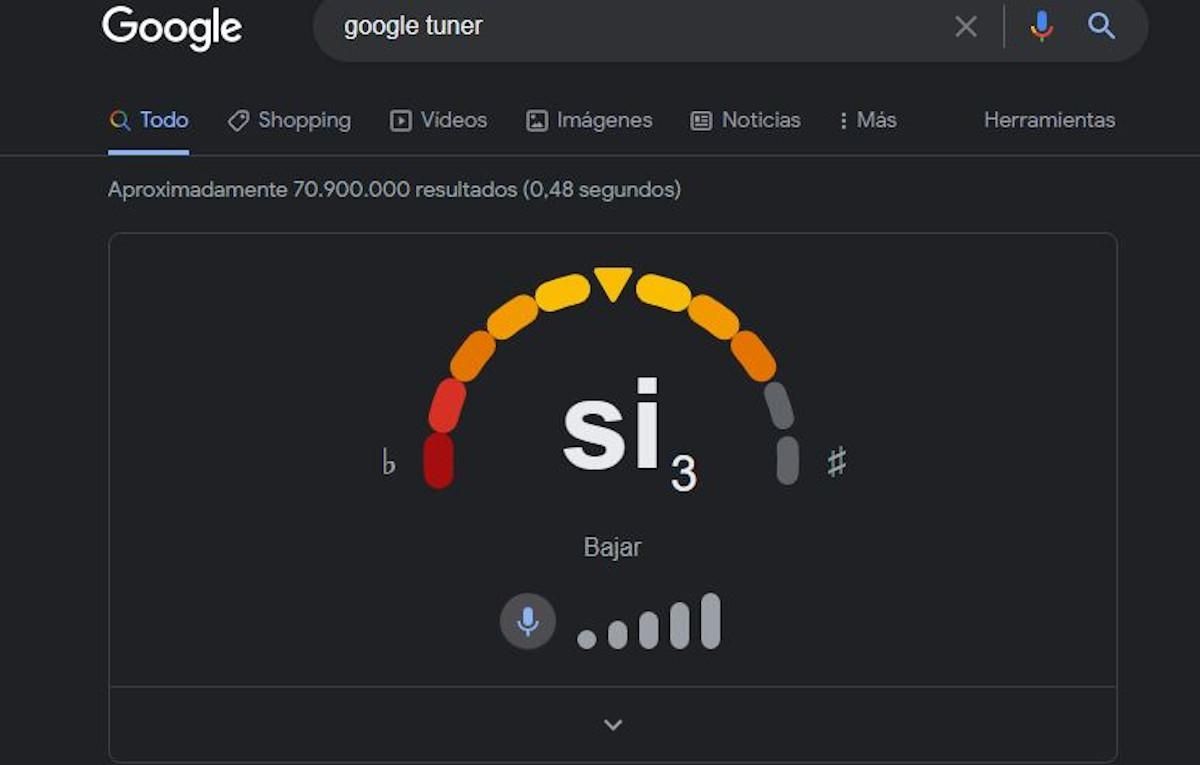
Task: Click the 'google tuner' search field
Action: 640,27
